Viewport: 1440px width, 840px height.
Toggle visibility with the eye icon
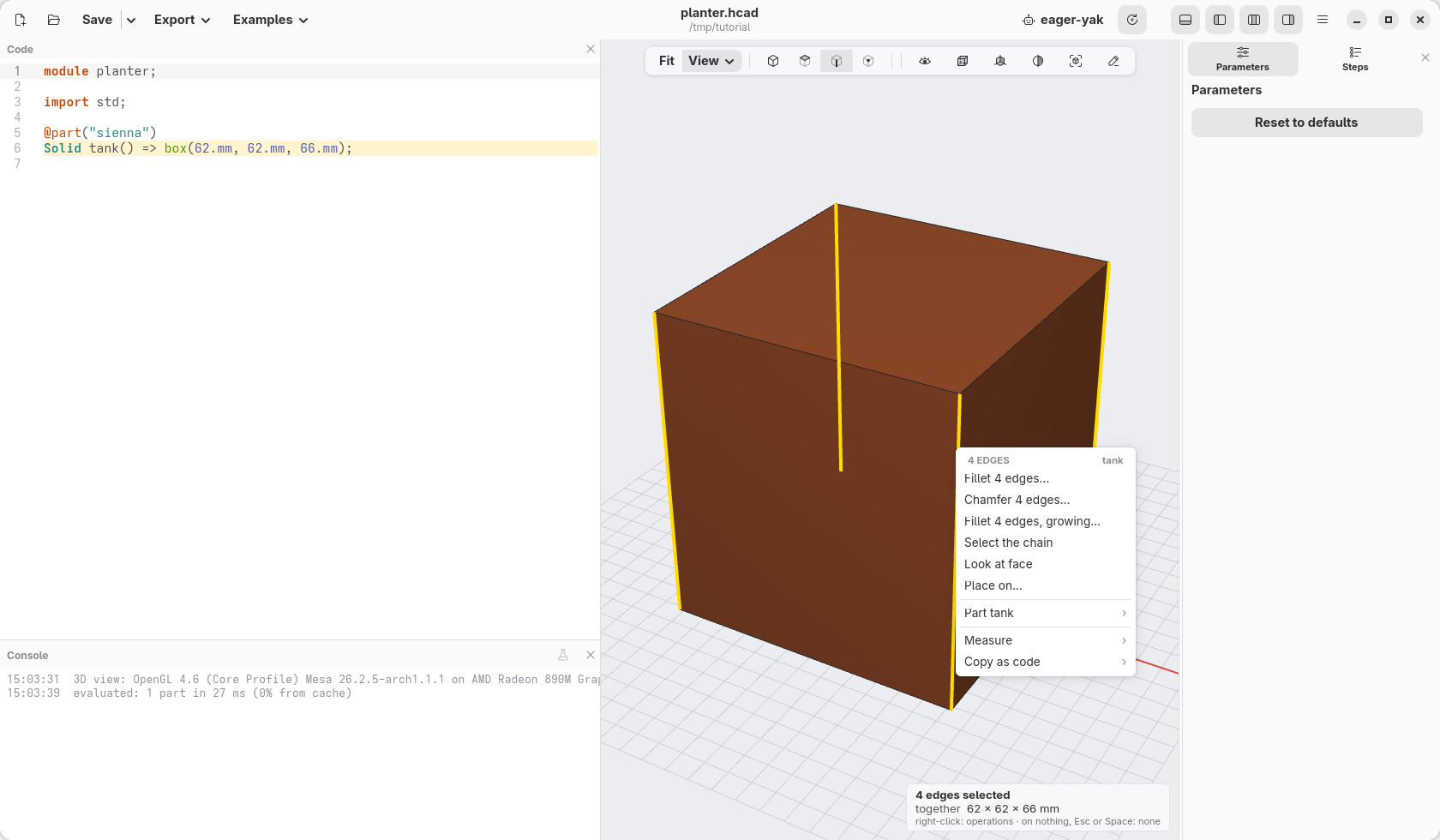coord(925,61)
